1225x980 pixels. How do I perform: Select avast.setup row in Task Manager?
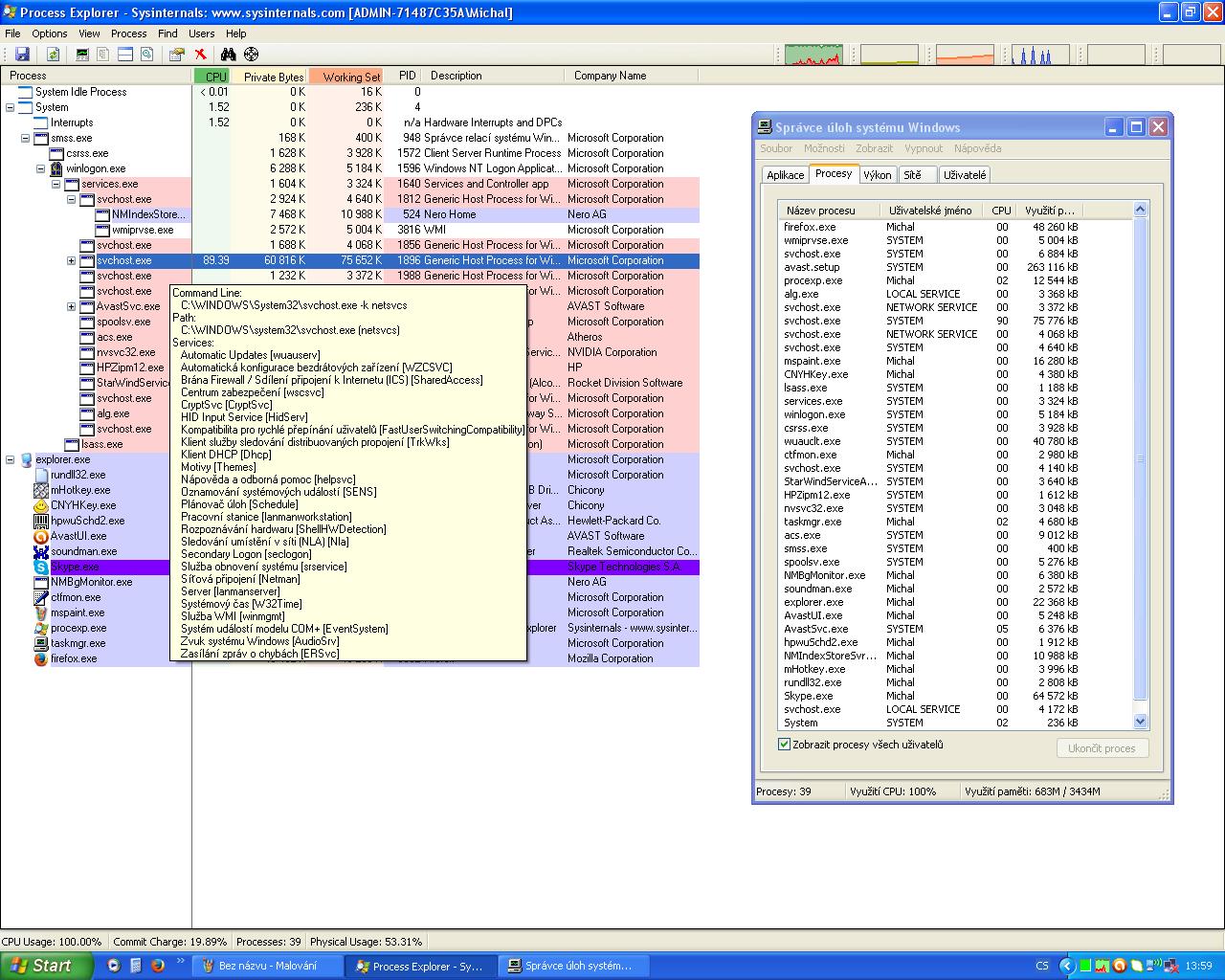pos(956,267)
